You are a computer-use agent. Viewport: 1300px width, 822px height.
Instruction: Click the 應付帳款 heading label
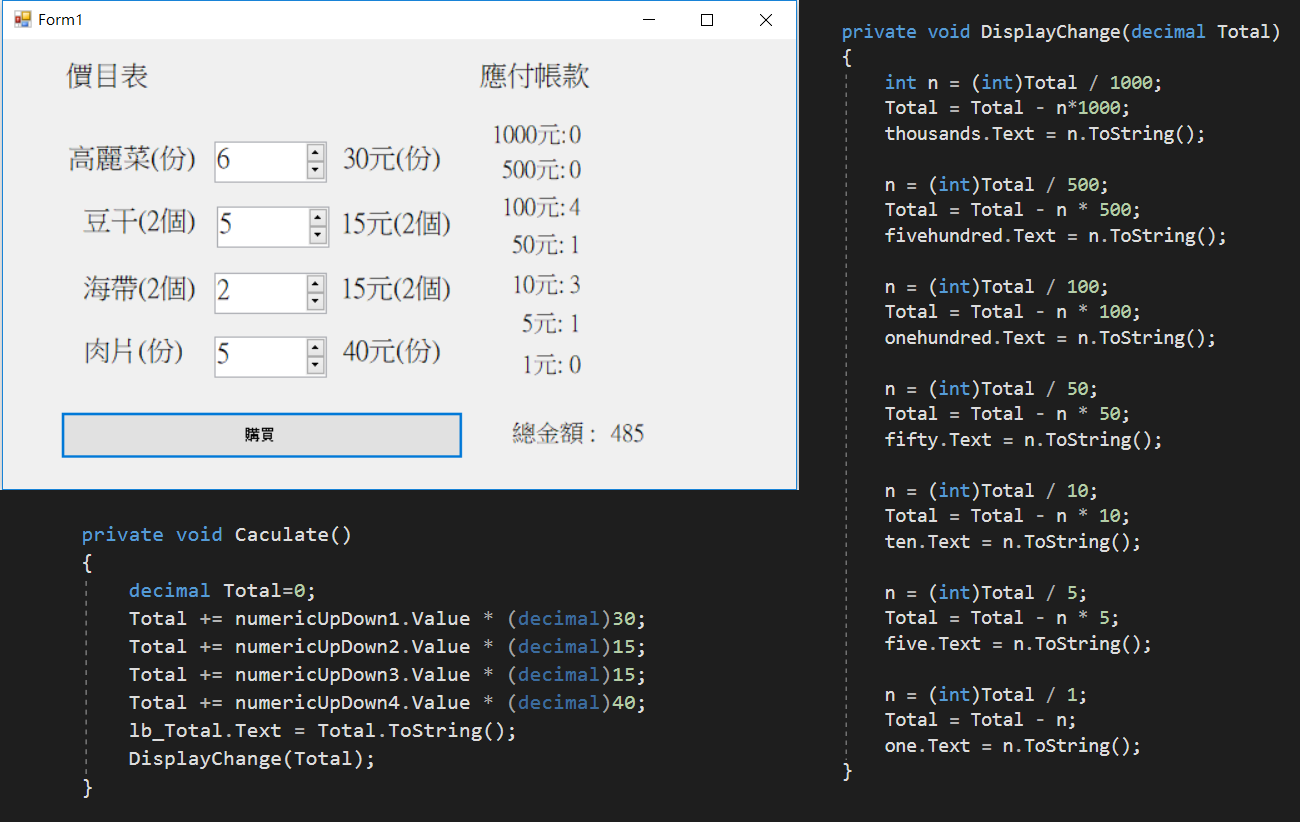coord(535,77)
